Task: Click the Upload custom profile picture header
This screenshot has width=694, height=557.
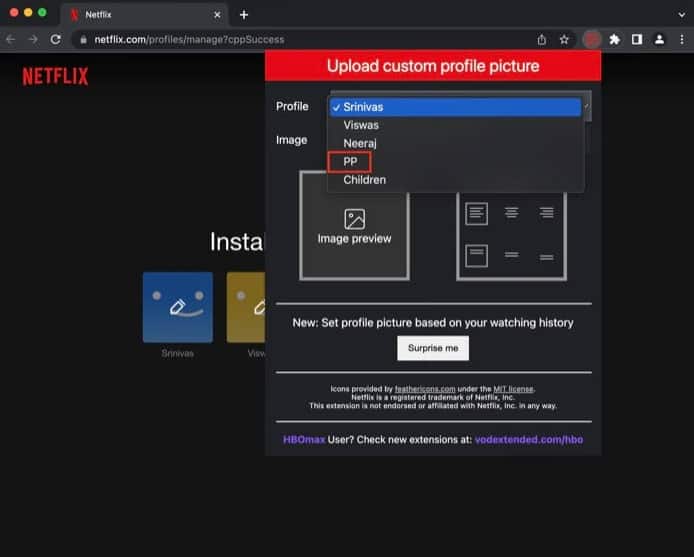Action: tap(433, 66)
